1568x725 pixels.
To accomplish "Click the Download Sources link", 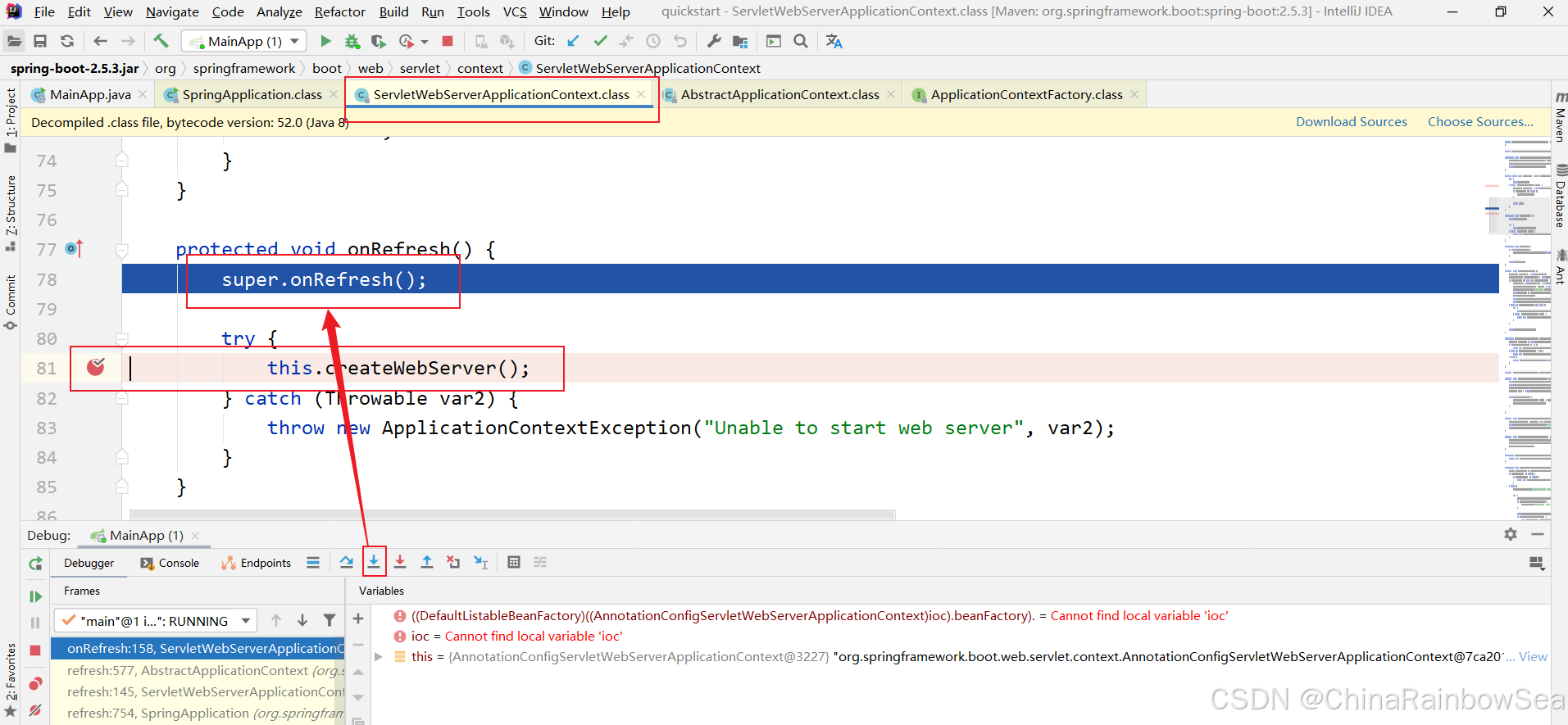I will pyautogui.click(x=1351, y=121).
